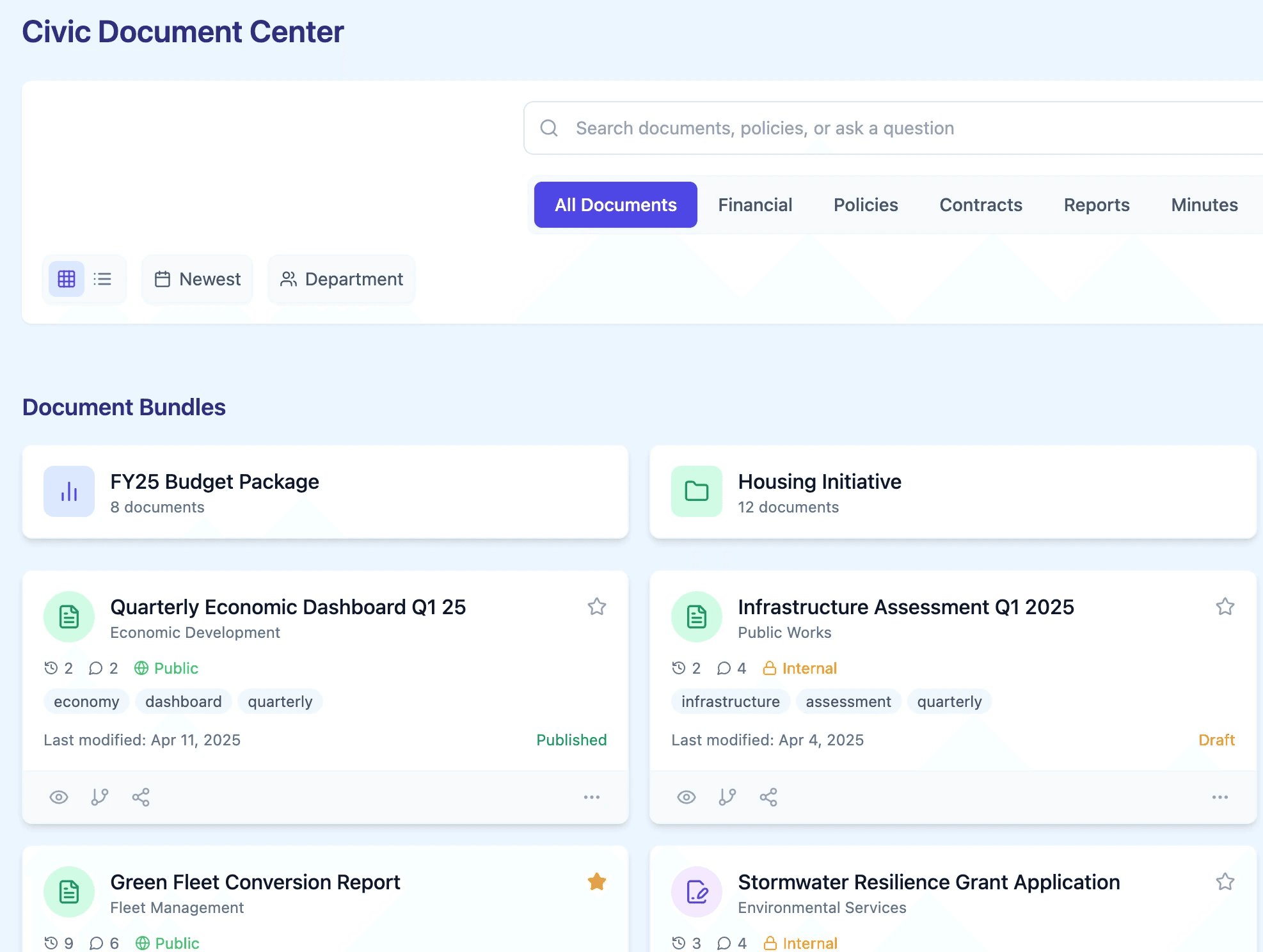Select the Financial tab
Screen dimensions: 1263x952
(755, 205)
